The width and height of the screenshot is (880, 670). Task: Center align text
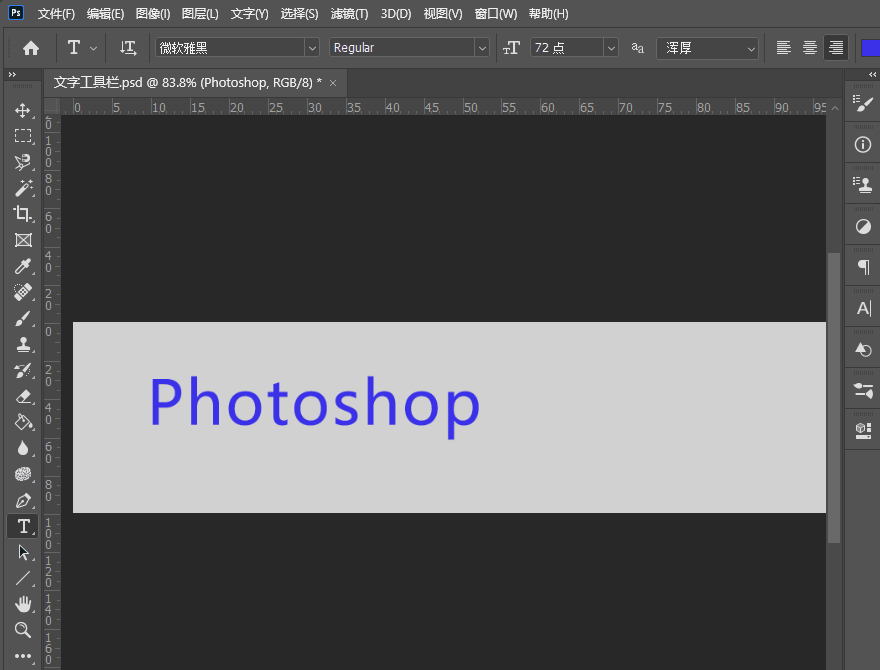[809, 48]
